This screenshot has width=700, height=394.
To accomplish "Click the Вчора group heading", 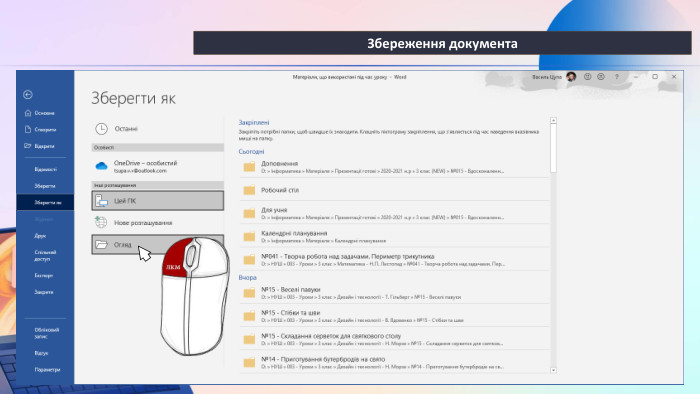I will (x=247, y=278).
